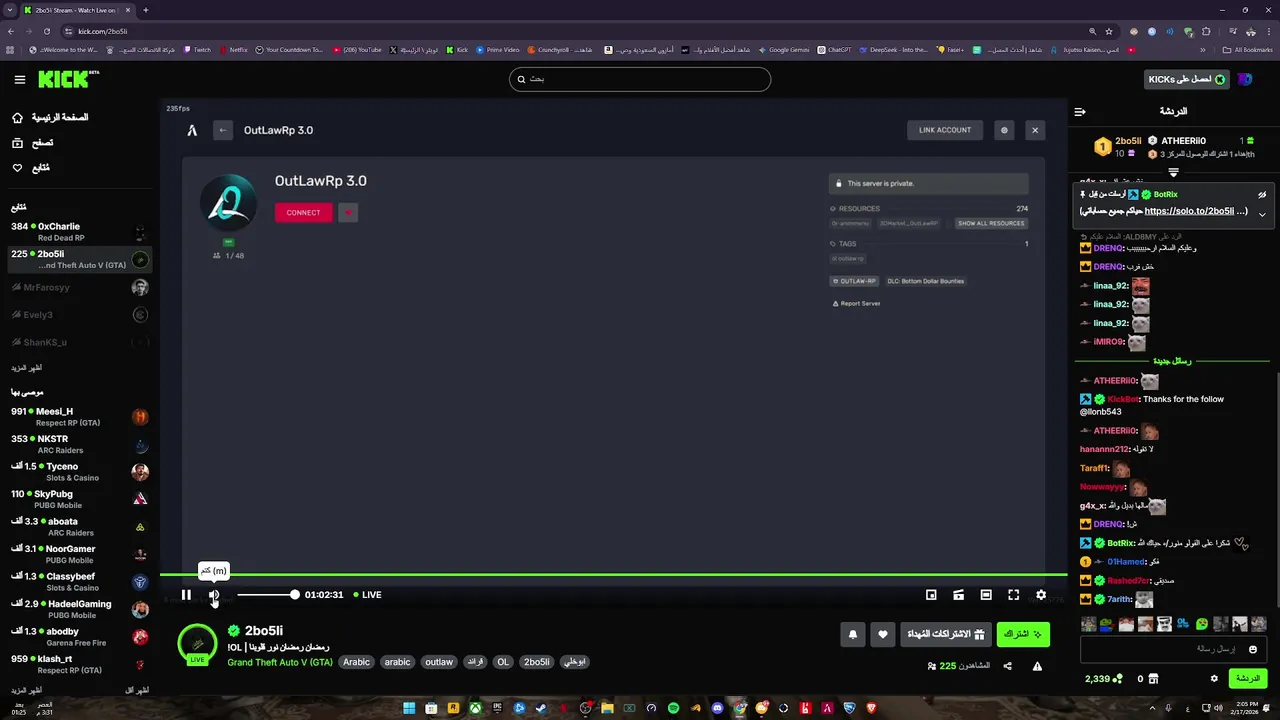Collapse the chat panel arrow icon

1080,112
